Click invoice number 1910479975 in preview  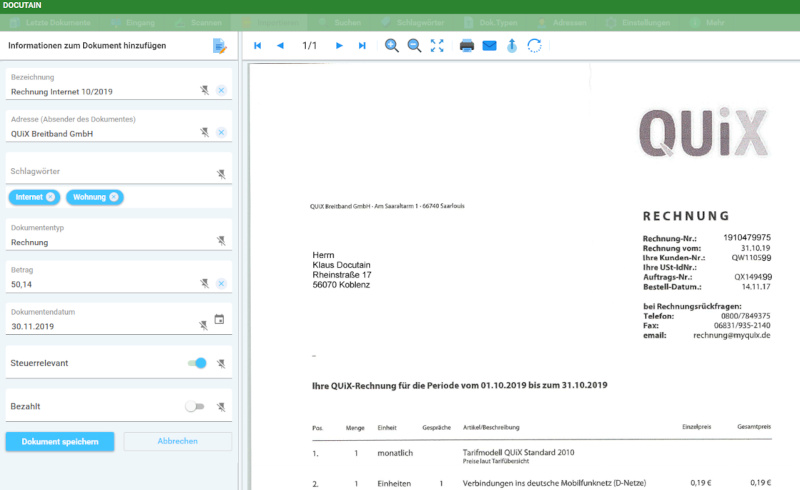pyautogui.click(x=747, y=237)
